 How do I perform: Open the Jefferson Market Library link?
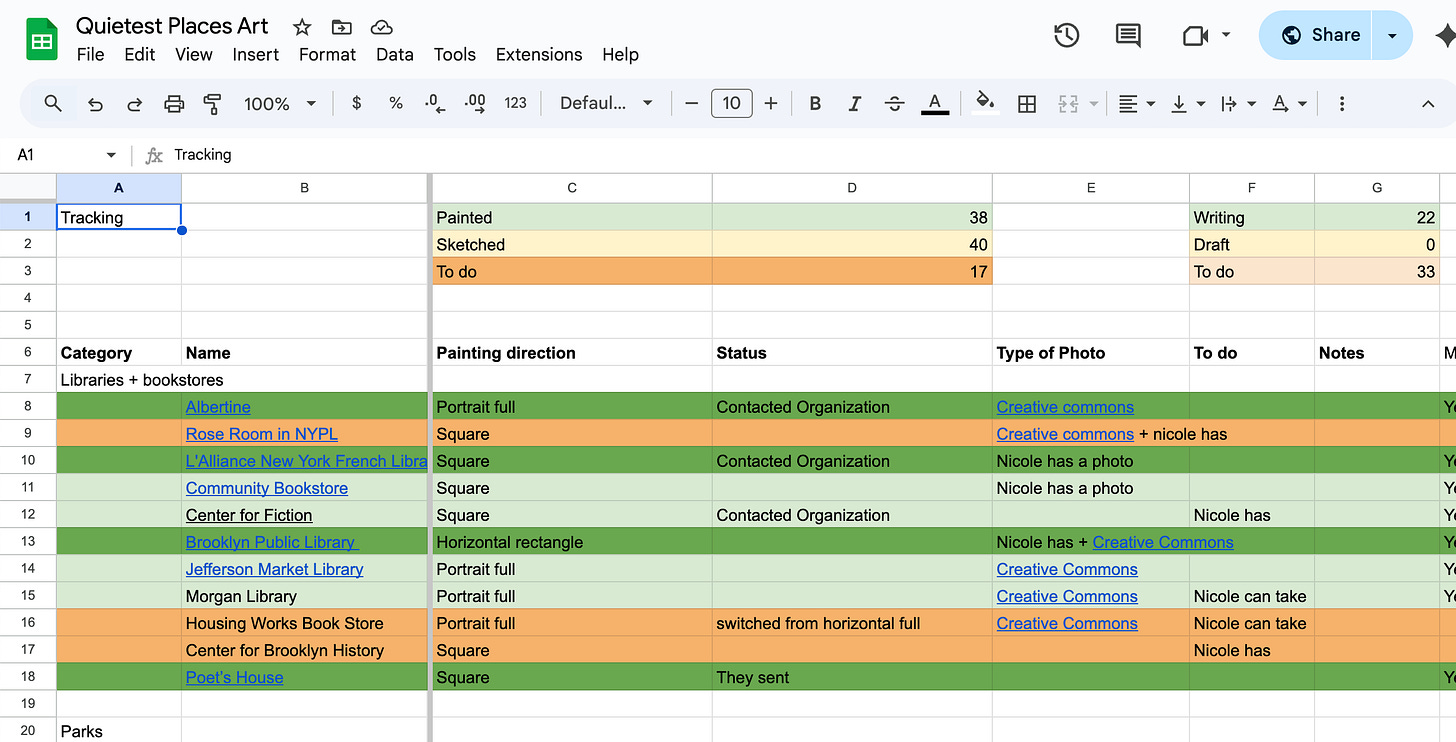[x=275, y=569]
